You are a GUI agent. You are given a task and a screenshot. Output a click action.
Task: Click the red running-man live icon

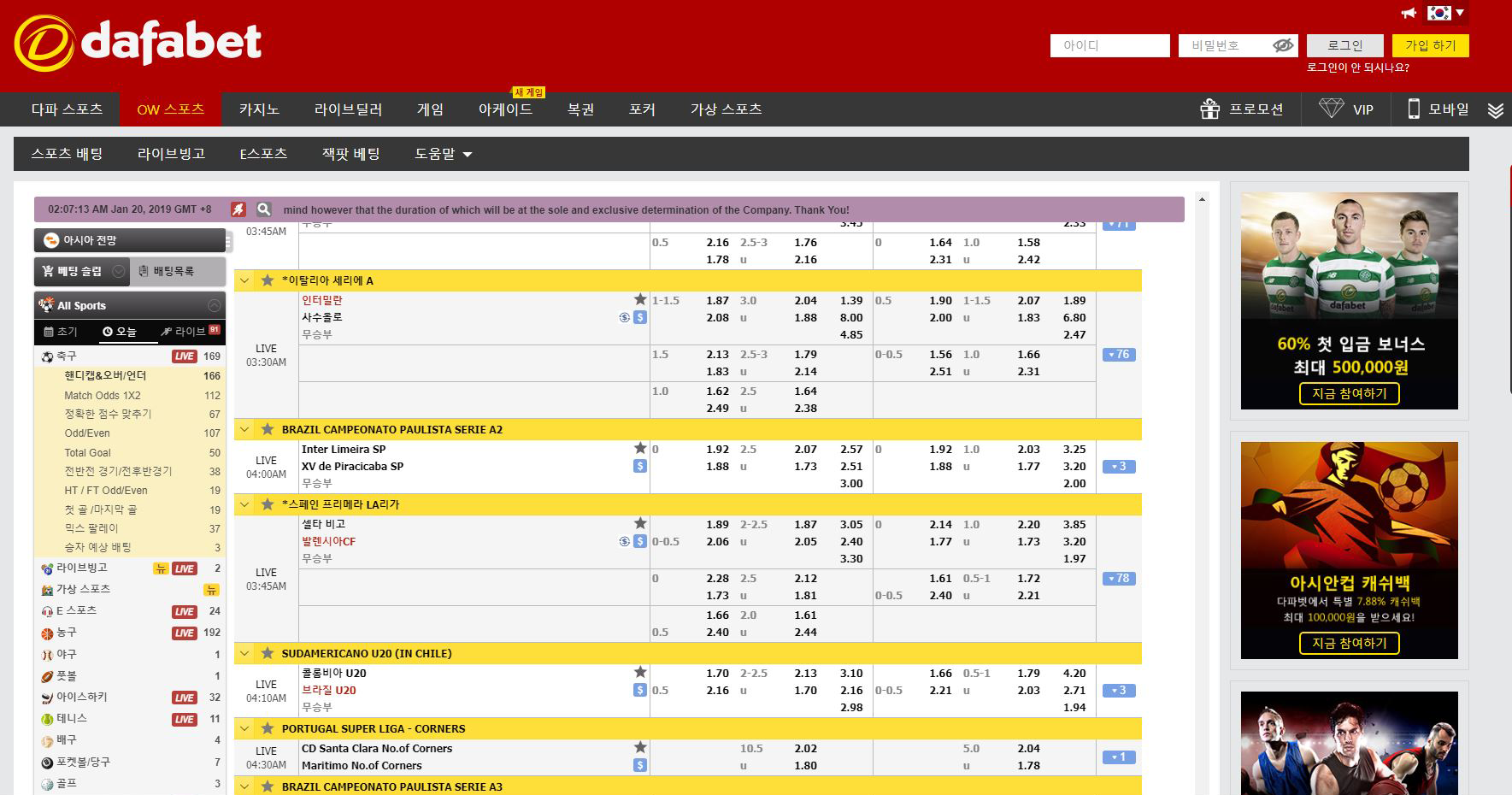238,209
